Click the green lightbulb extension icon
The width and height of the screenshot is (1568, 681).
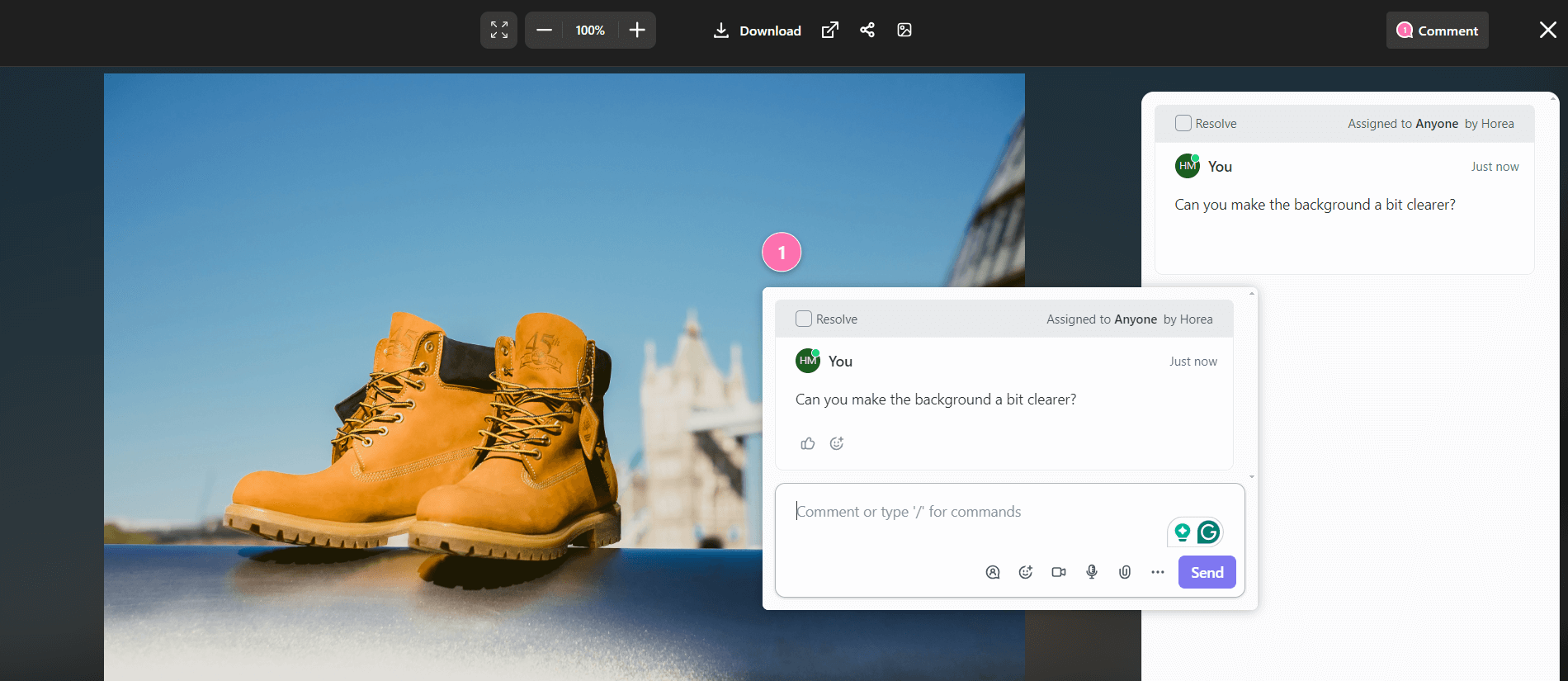(1183, 532)
